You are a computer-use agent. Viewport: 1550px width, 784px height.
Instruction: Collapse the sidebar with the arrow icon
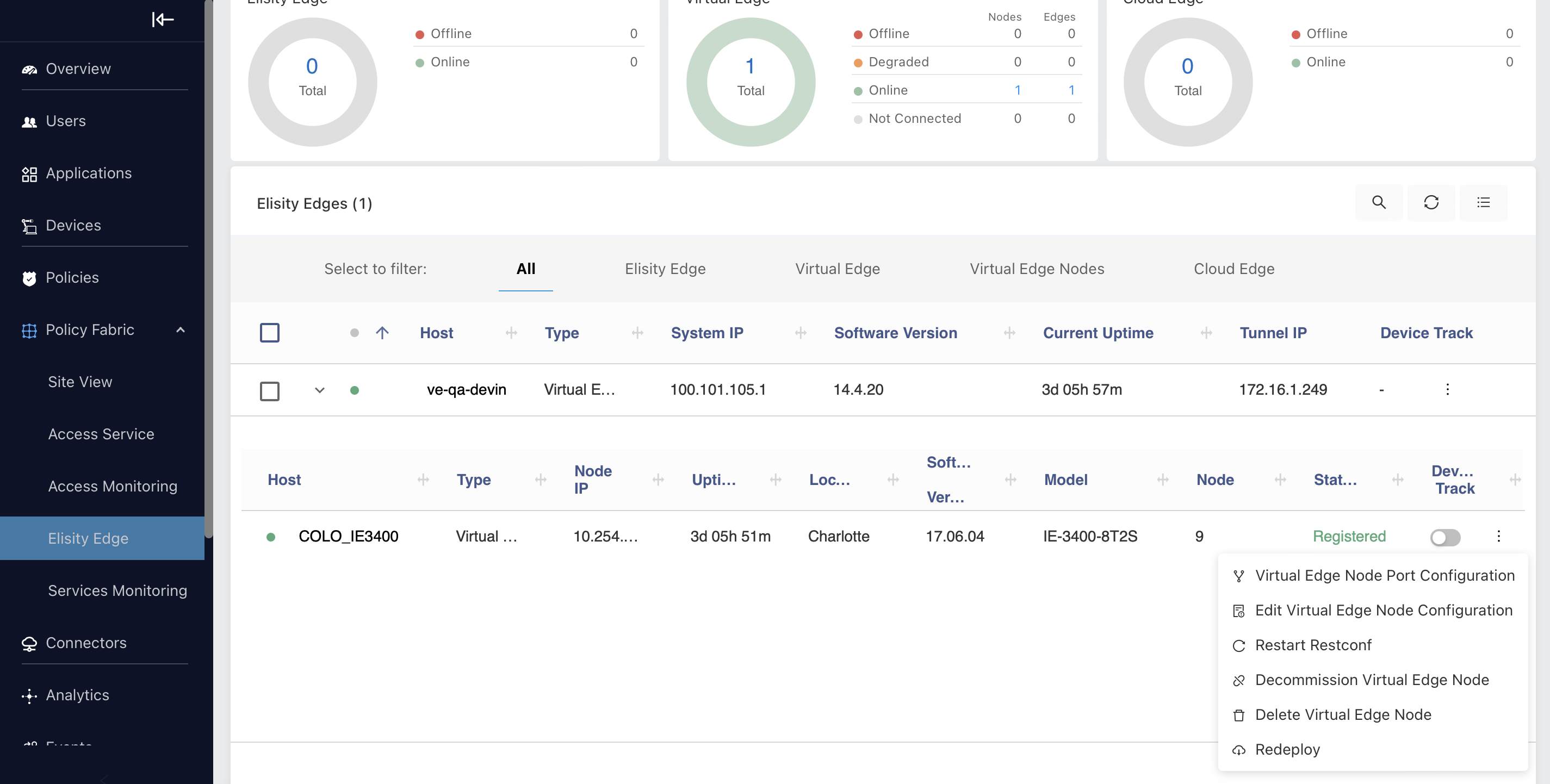point(163,20)
